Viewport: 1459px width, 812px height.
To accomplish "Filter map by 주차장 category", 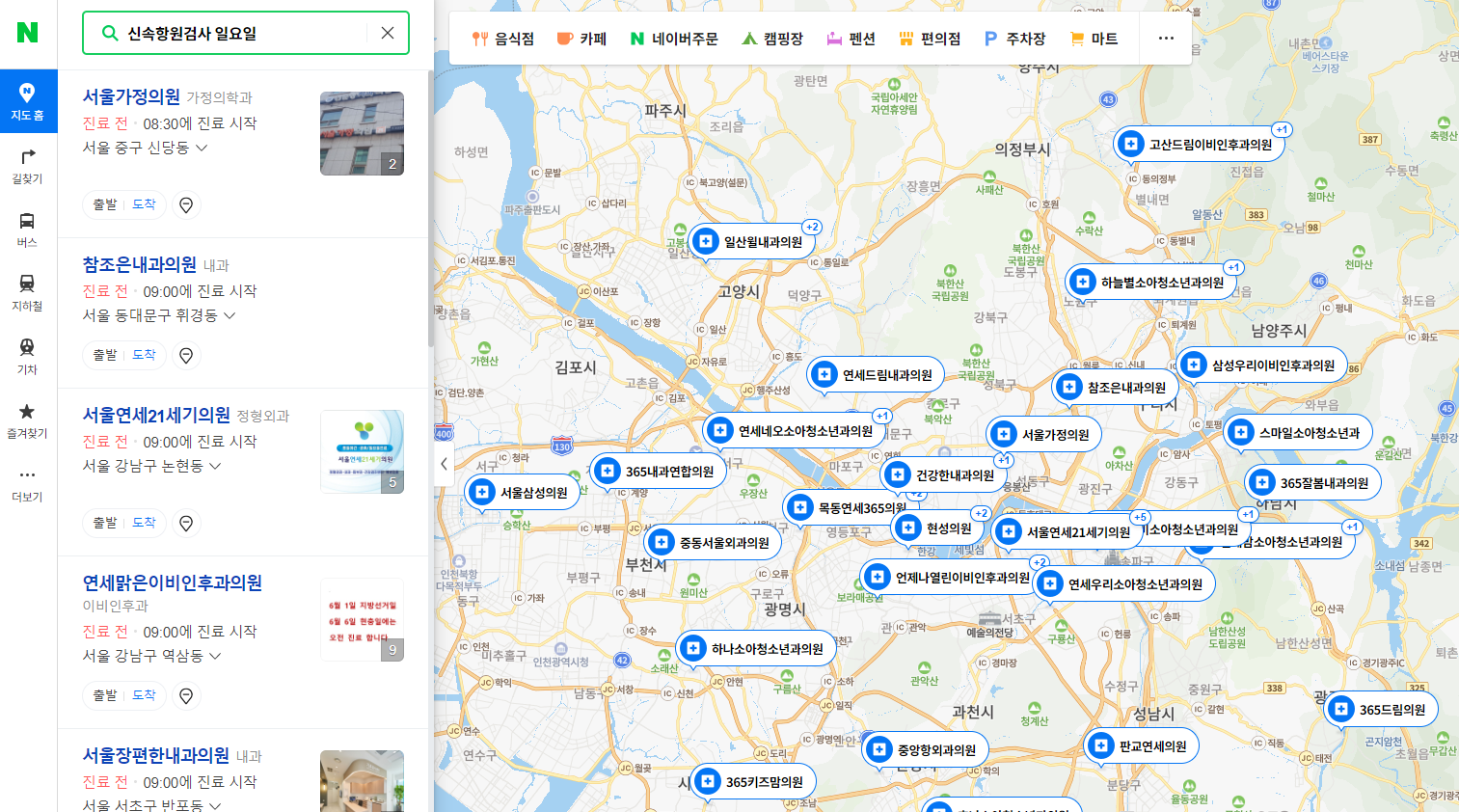I will pos(1014,39).
